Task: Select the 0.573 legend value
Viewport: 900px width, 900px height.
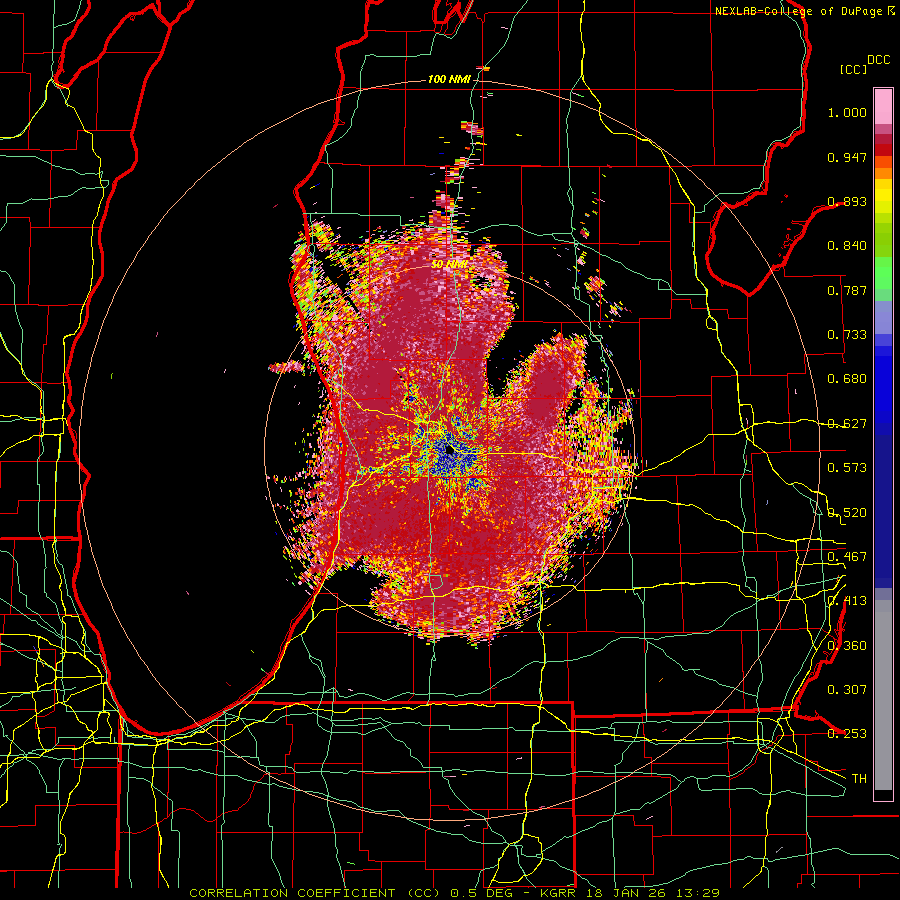Action: pos(847,468)
